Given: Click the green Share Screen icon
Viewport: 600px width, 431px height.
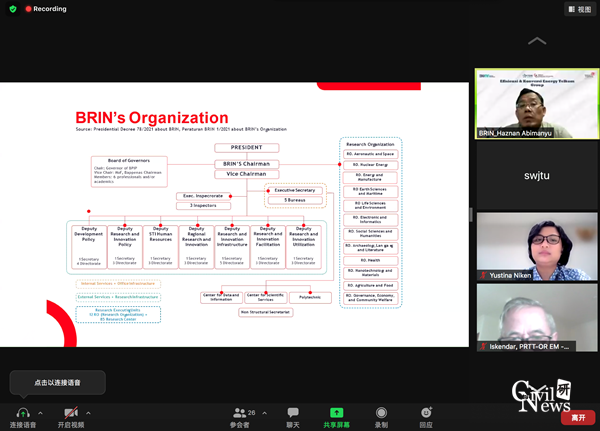Looking at the screenshot, I should [x=336, y=412].
